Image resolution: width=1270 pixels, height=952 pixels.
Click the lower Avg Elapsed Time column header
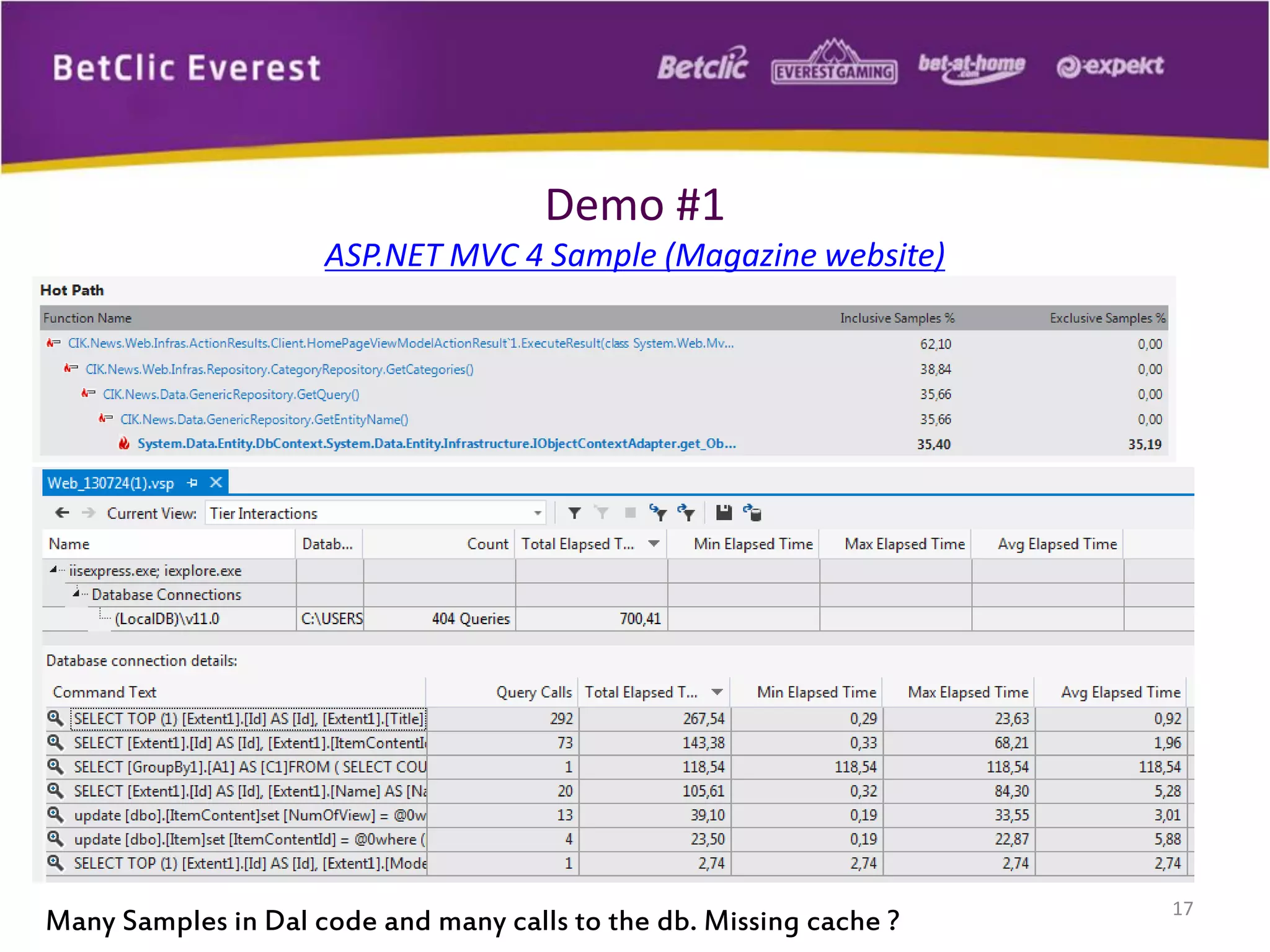click(1111, 692)
